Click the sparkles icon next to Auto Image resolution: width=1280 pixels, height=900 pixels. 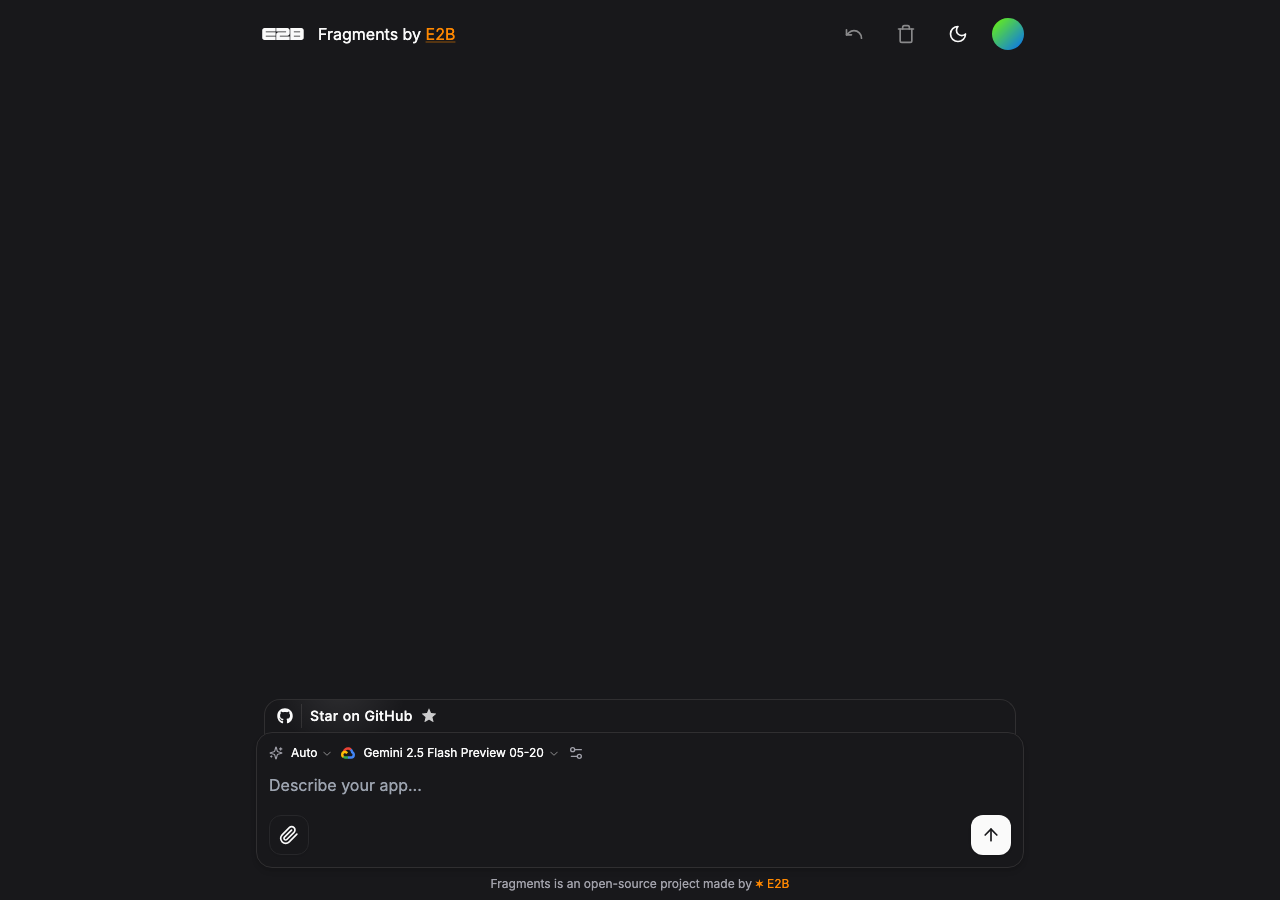click(276, 753)
